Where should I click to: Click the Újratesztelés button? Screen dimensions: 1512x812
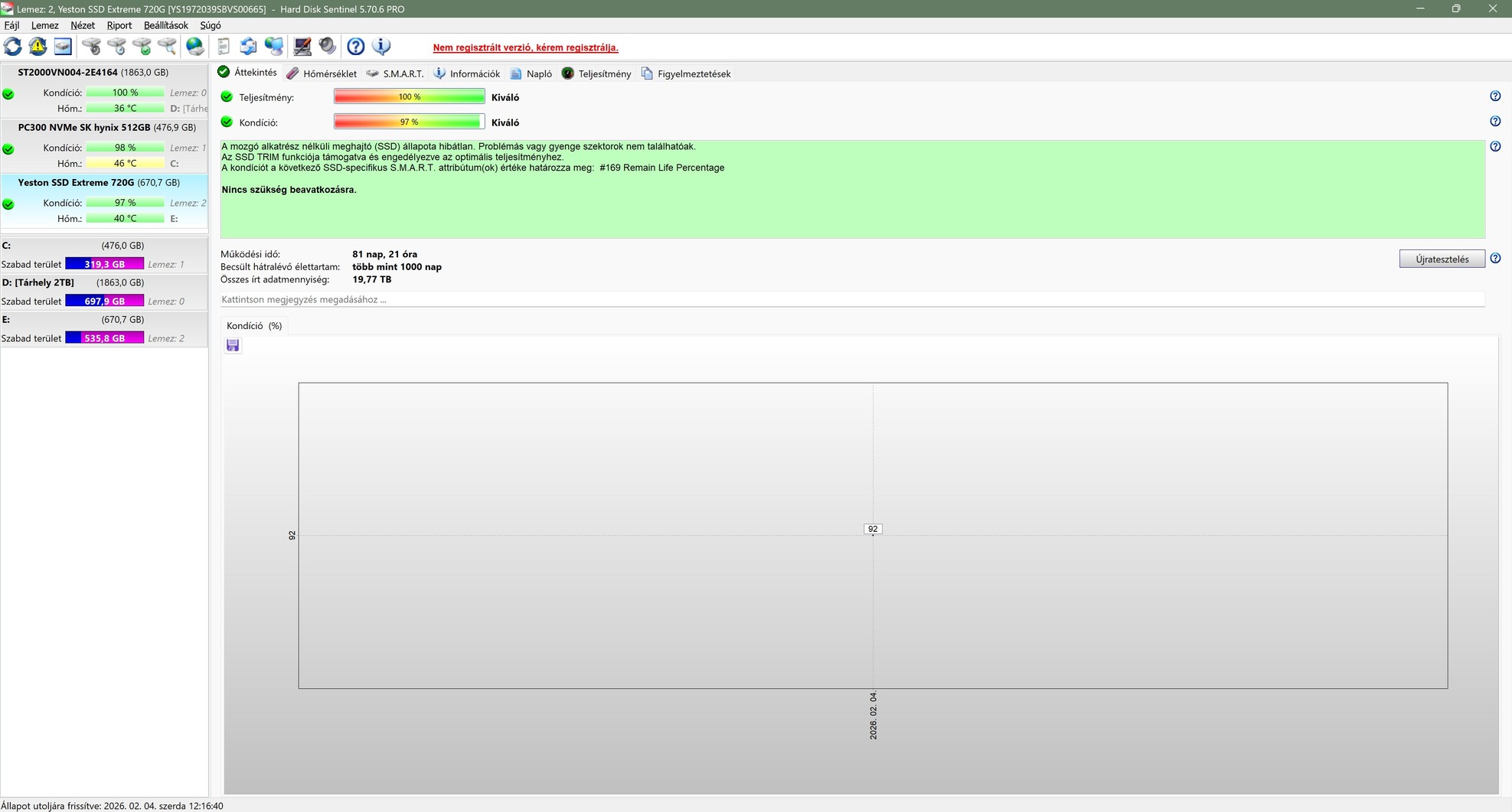[x=1442, y=259]
